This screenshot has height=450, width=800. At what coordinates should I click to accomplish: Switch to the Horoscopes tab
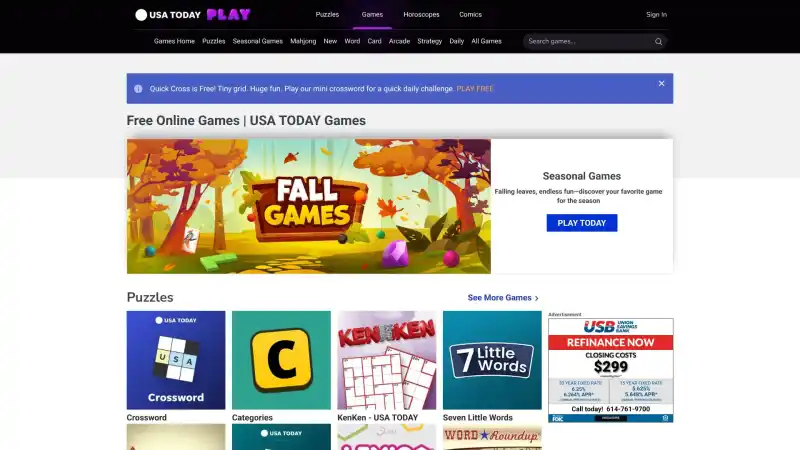pos(421,15)
